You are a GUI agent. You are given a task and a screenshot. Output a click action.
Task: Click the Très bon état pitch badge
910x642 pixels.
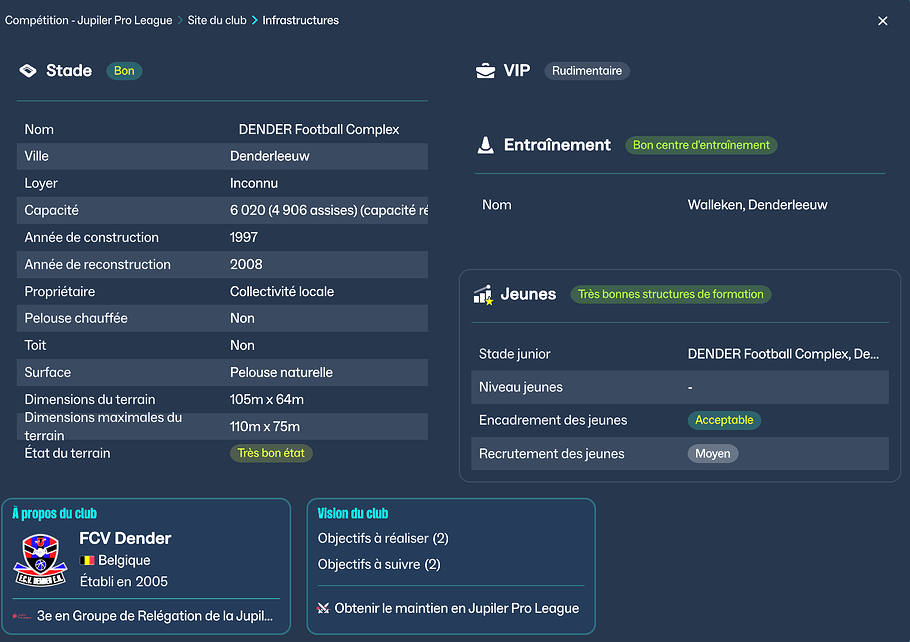click(x=271, y=453)
